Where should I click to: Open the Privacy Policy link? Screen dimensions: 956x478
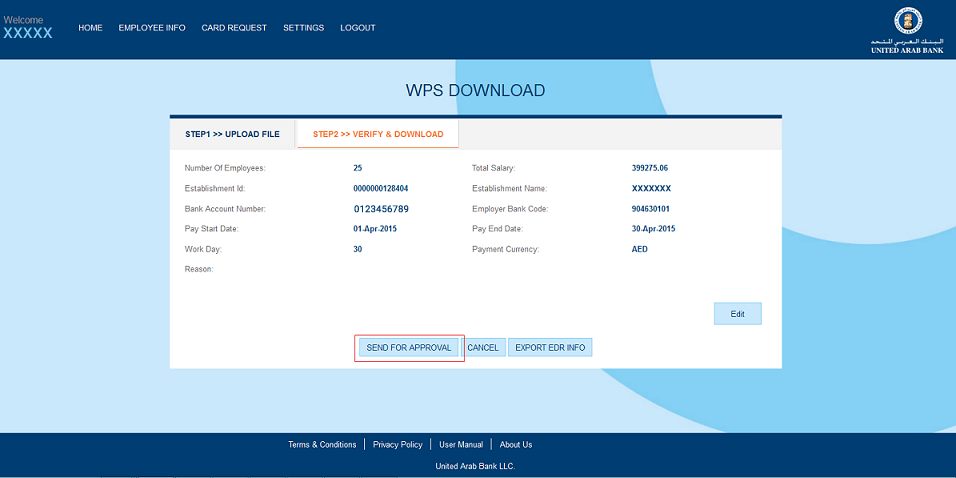397,445
